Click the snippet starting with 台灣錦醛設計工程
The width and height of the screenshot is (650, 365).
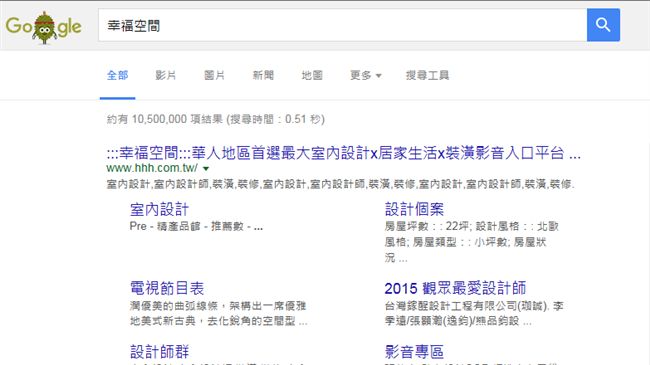pos(474,314)
